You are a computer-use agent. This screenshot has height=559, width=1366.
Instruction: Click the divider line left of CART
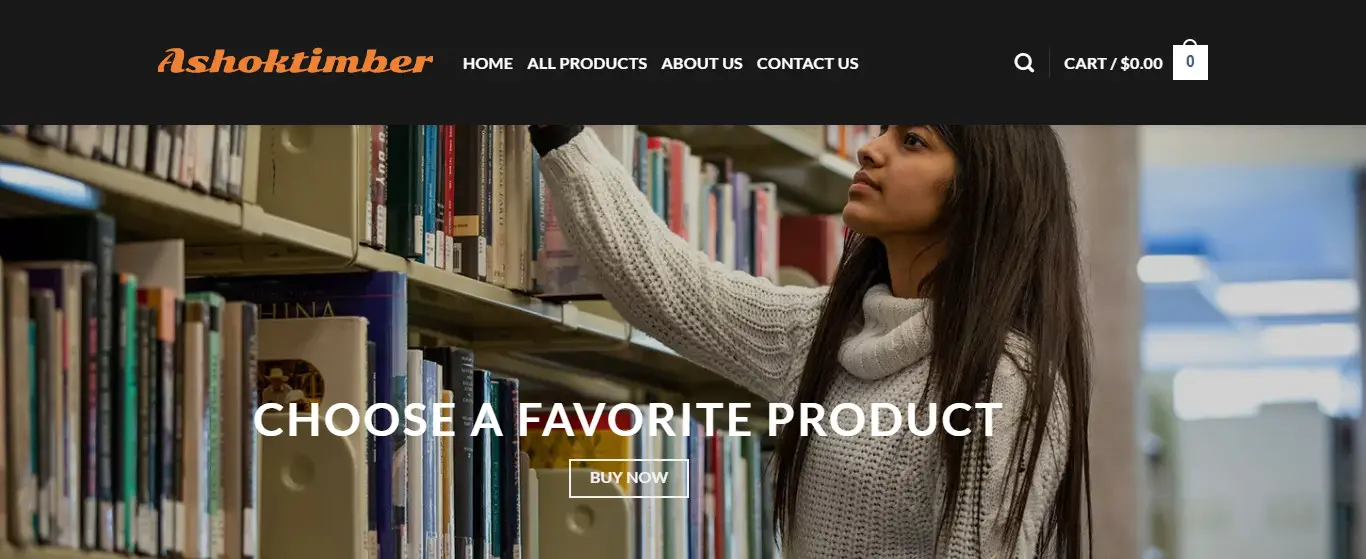click(1049, 63)
